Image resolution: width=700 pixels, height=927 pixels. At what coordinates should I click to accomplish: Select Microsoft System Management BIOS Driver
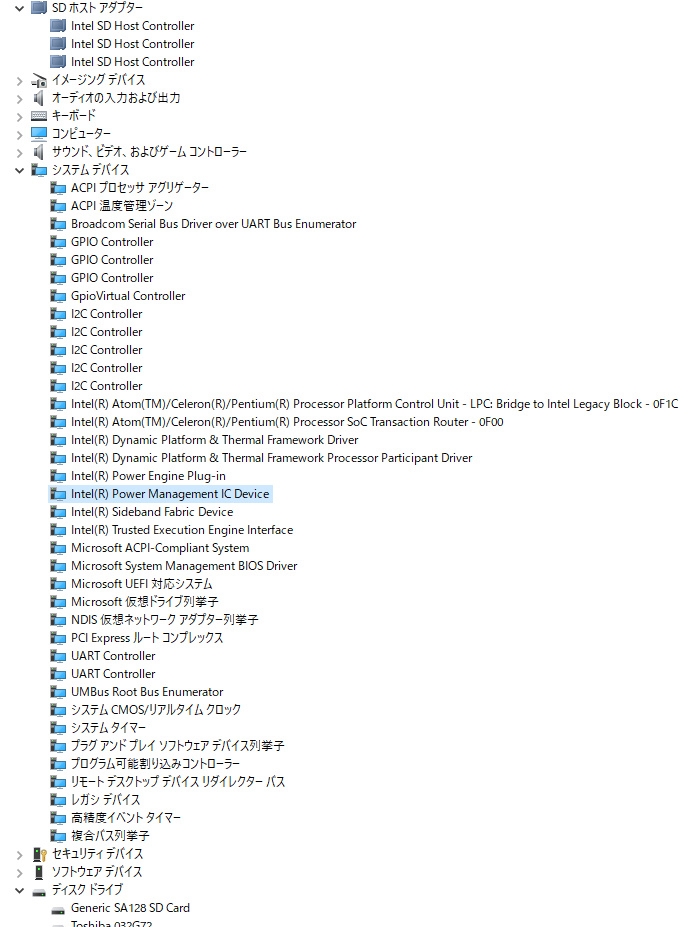point(184,566)
